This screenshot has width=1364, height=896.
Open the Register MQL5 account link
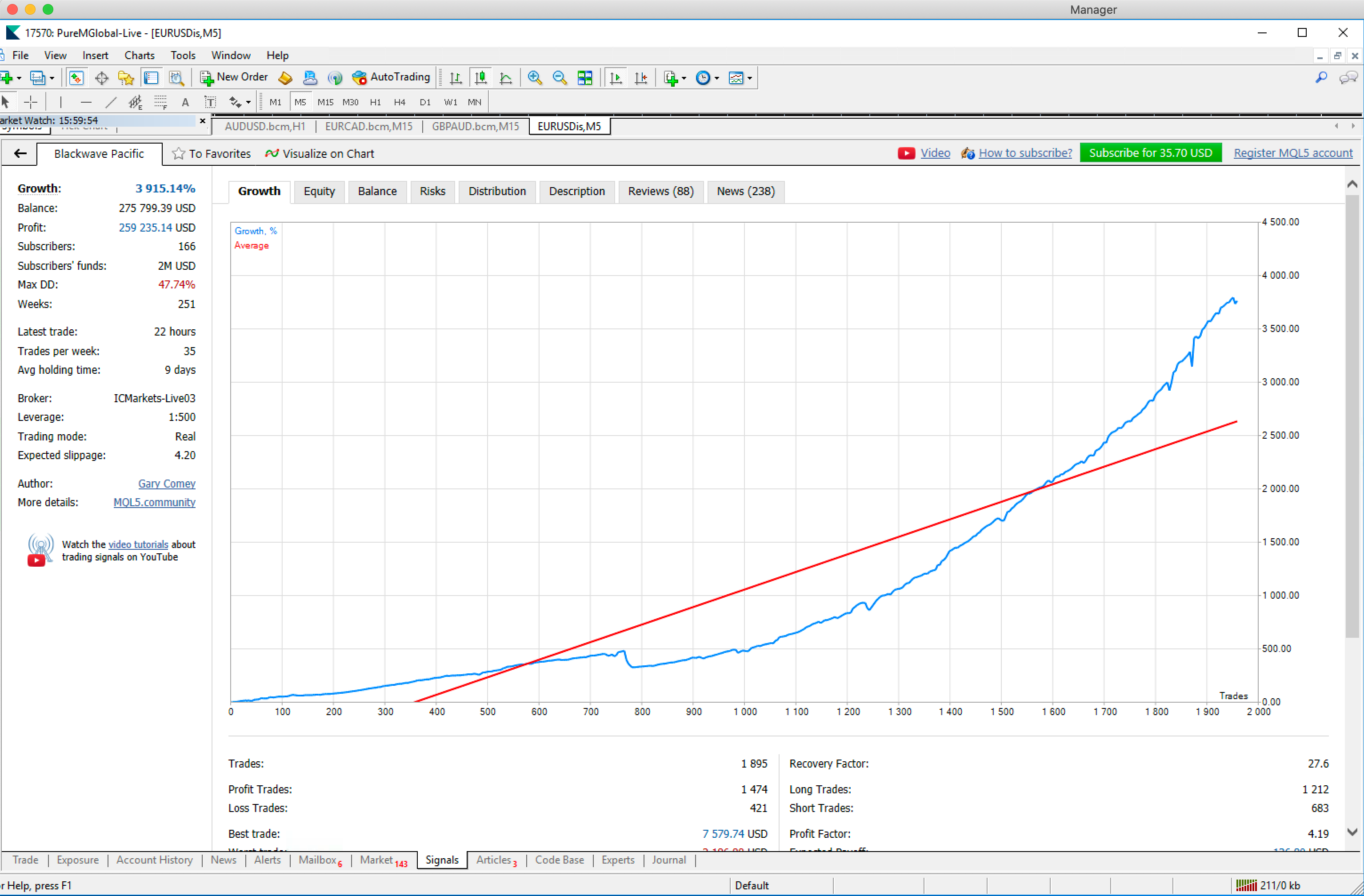(1293, 153)
